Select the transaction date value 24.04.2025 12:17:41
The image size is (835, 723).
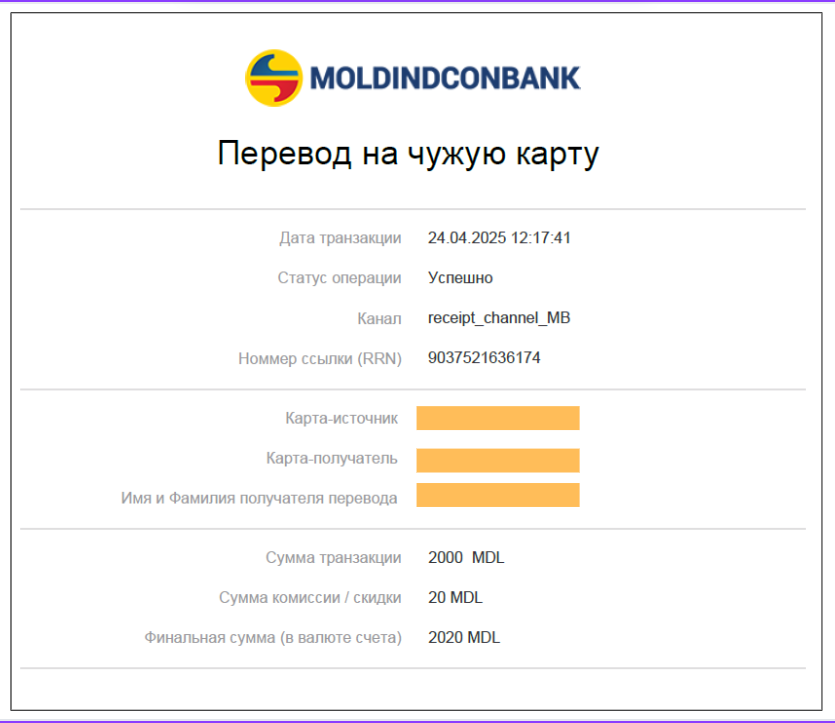[x=499, y=237]
